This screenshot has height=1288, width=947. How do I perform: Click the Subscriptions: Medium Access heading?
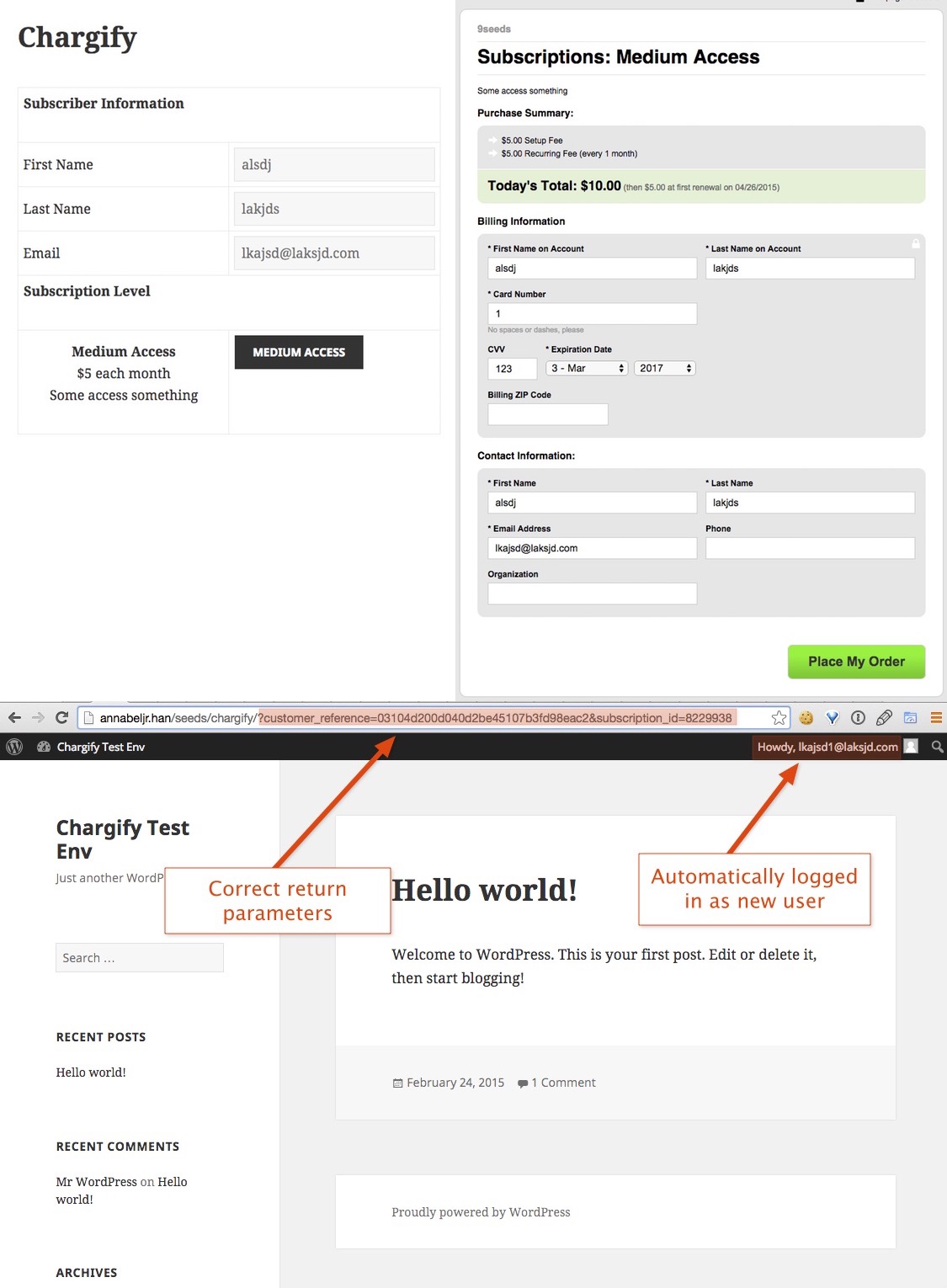[x=619, y=57]
